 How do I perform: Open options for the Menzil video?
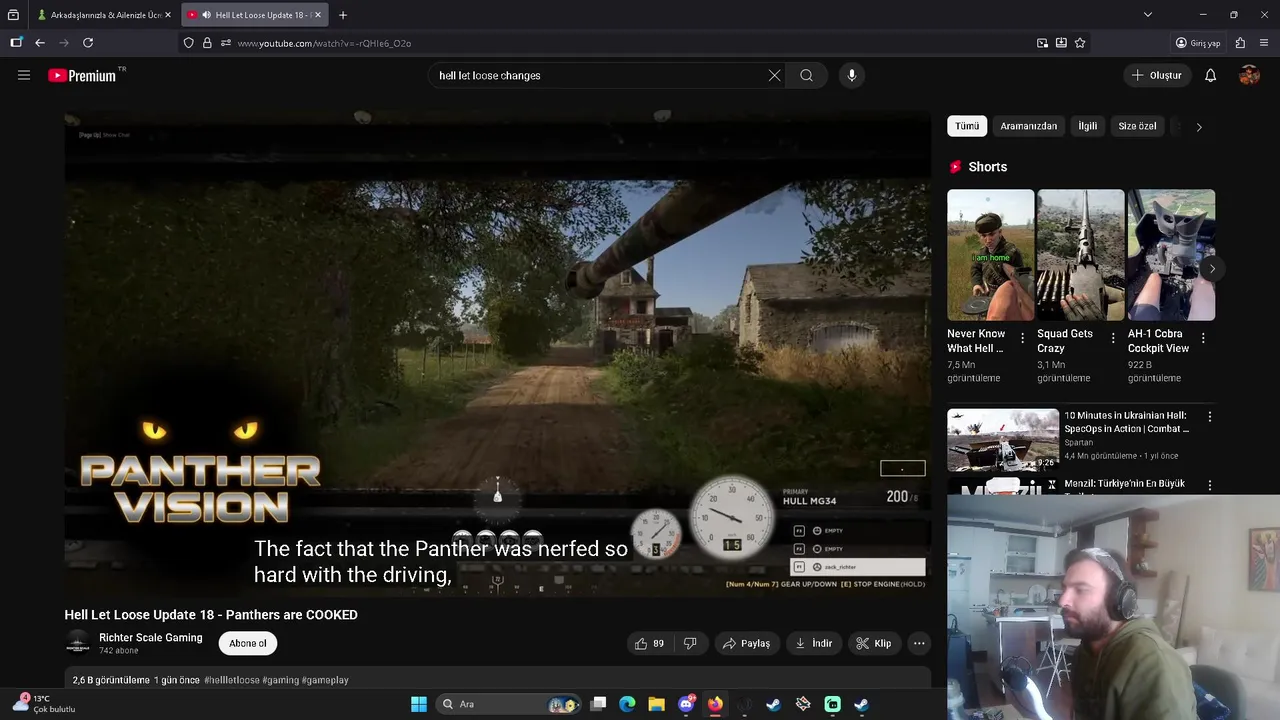click(x=1210, y=485)
